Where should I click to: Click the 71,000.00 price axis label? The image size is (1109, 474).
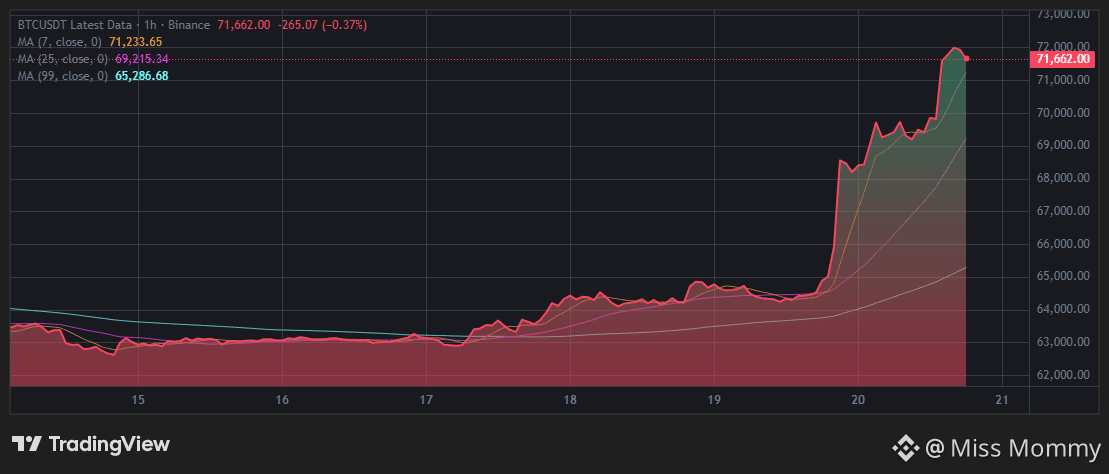(1062, 80)
